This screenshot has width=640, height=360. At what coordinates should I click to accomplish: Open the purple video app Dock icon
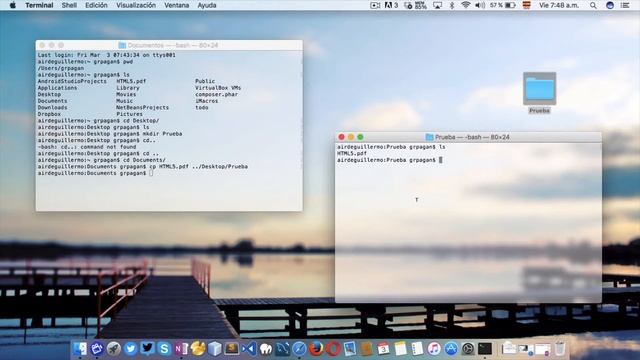click(97, 349)
